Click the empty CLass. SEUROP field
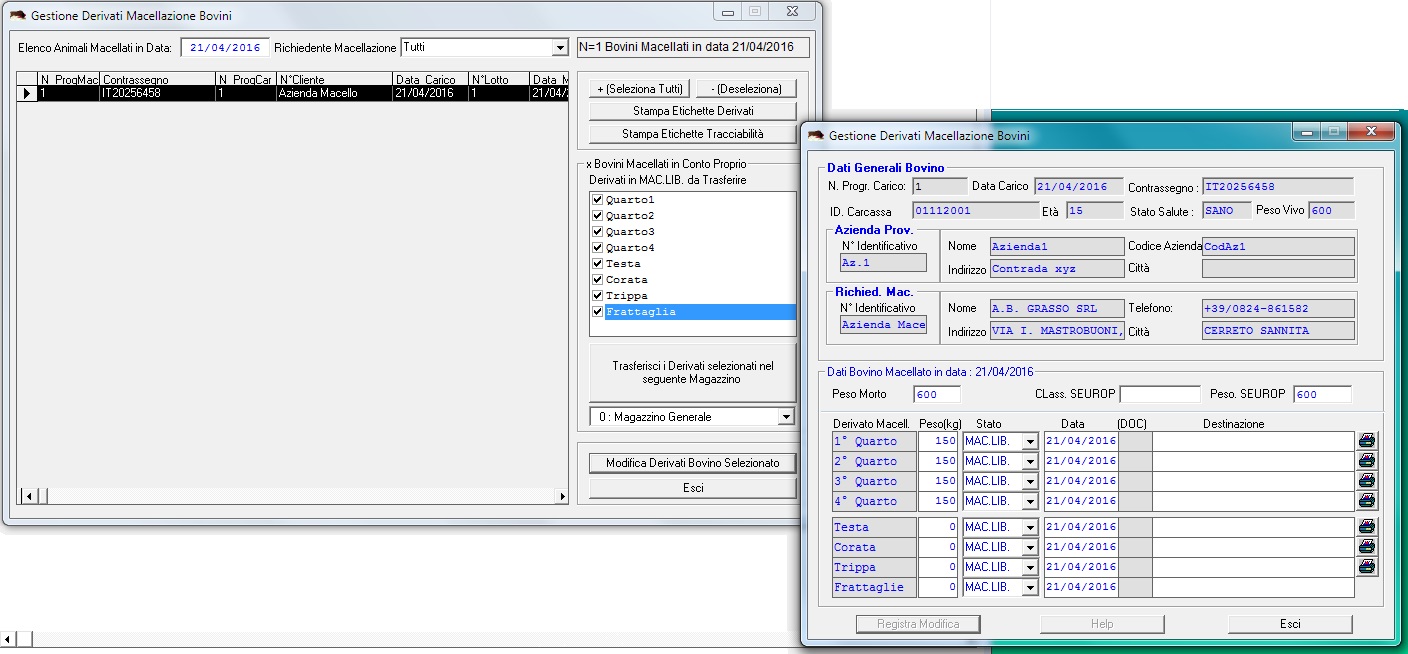This screenshot has width=1408, height=654. [x=1160, y=394]
